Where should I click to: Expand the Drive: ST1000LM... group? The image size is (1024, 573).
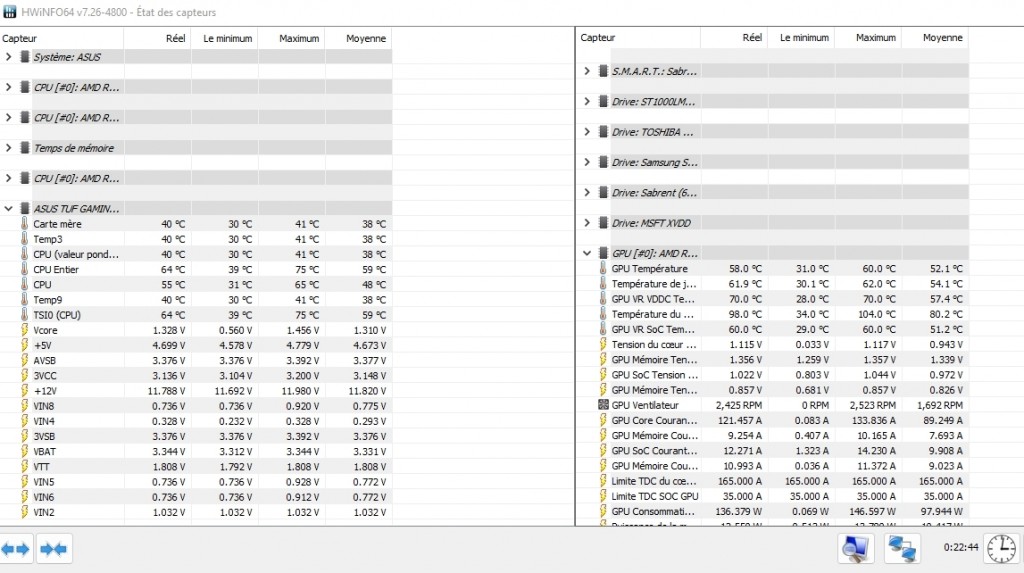tap(586, 101)
